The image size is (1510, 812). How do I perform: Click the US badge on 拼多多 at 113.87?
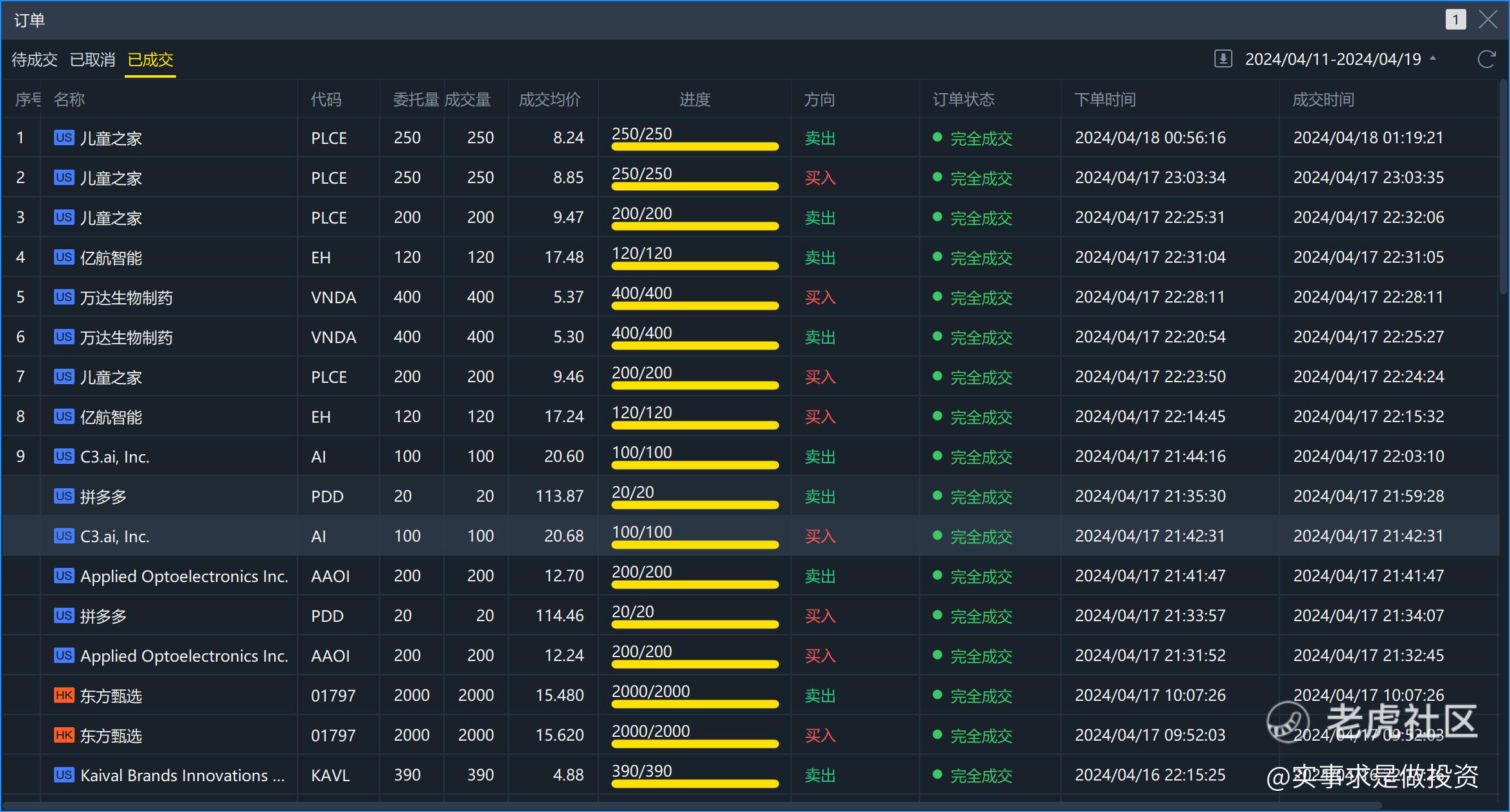[64, 496]
